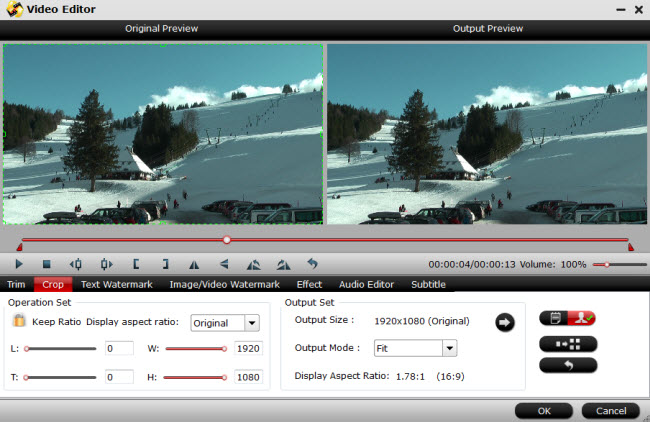The image size is (650, 422).
Task: Flip the video horizontally
Action: pyautogui.click(x=194, y=264)
